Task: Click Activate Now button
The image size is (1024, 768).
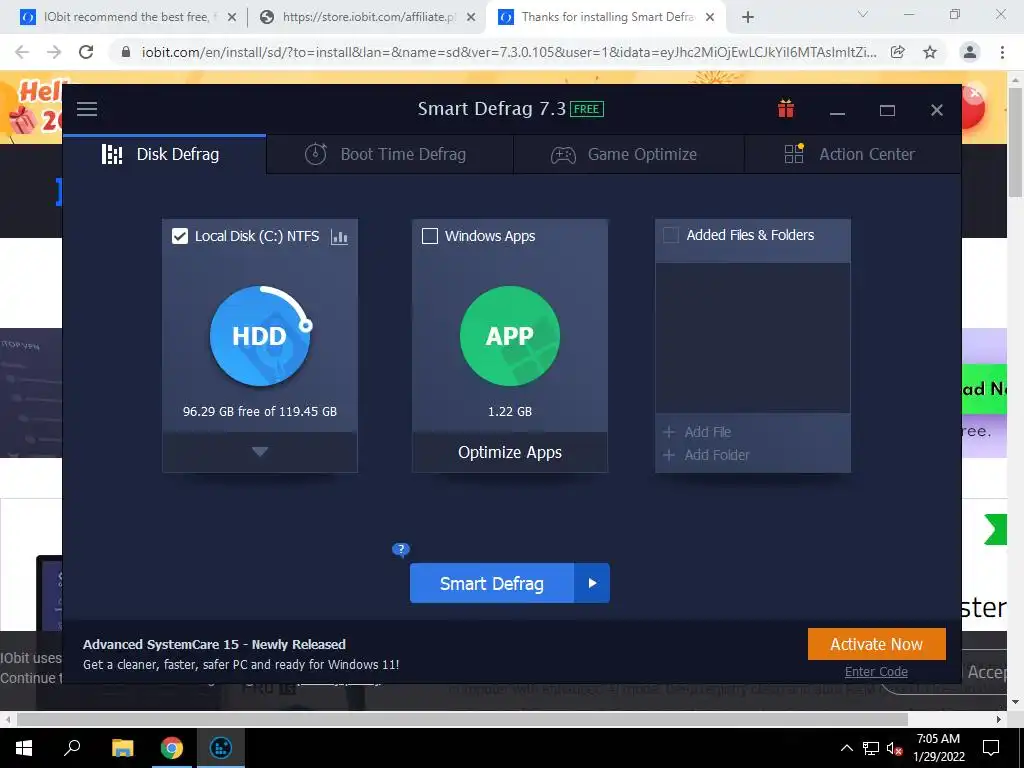Action: [x=876, y=644]
